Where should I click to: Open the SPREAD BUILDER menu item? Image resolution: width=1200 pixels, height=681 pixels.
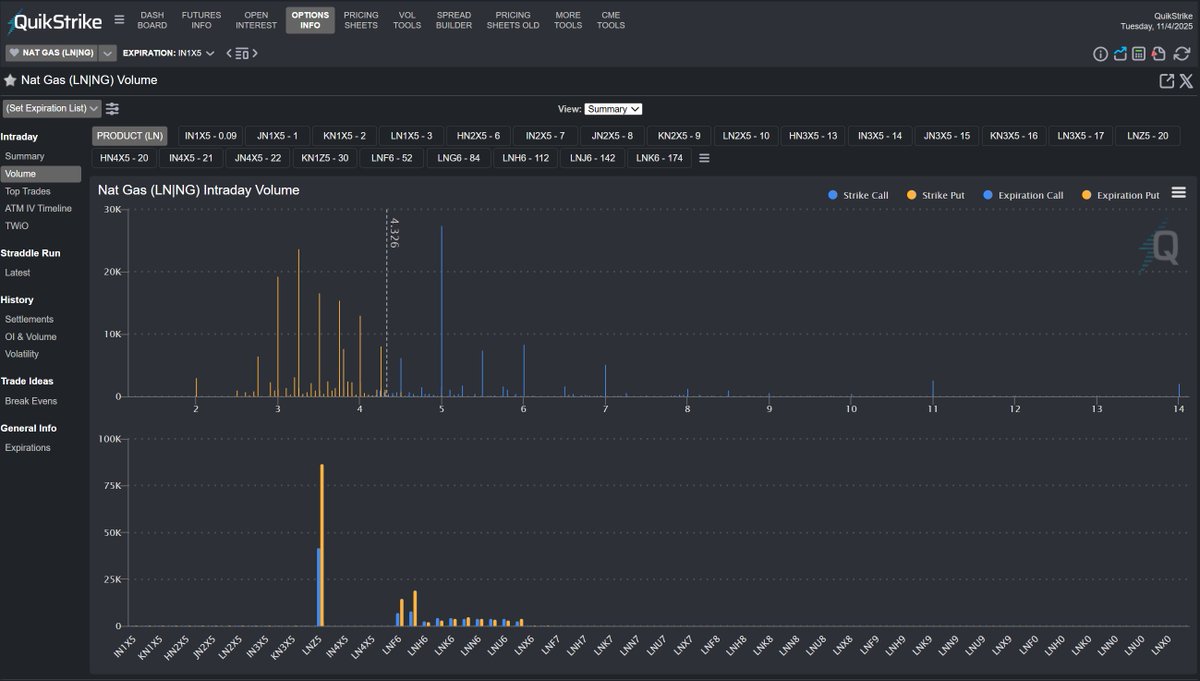click(453, 21)
